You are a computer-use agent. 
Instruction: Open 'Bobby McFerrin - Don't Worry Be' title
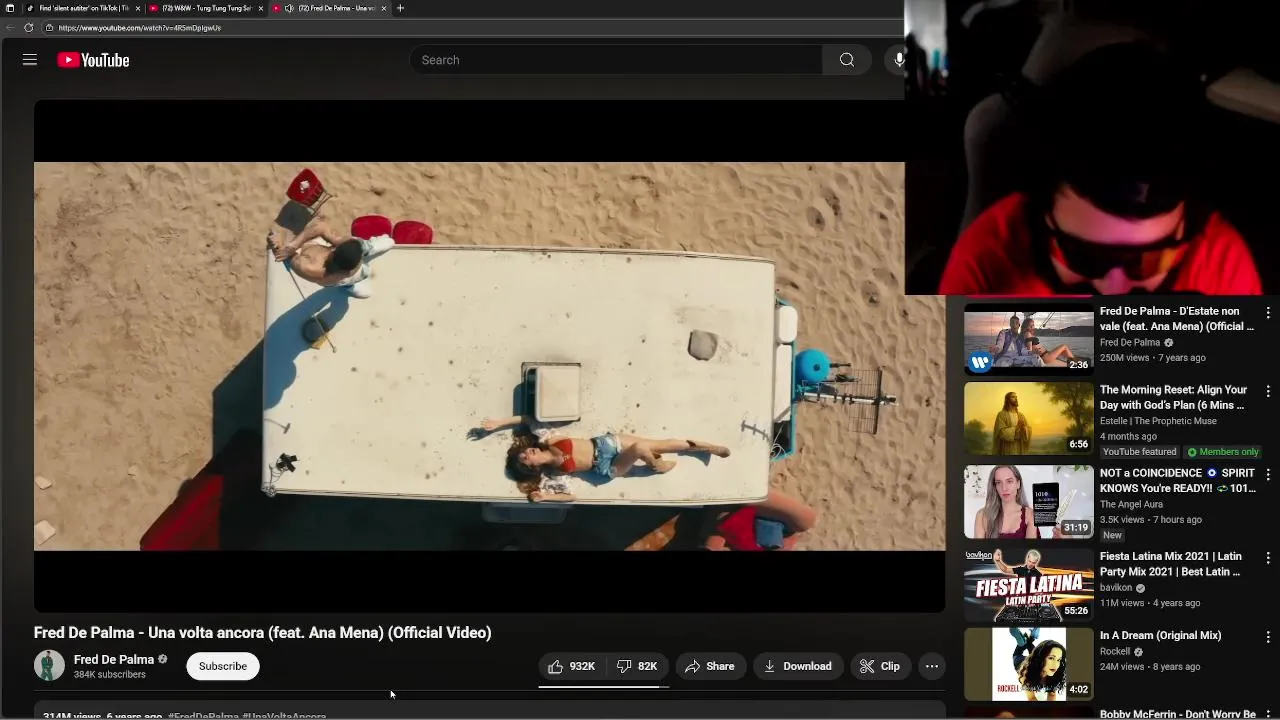pyautogui.click(x=1178, y=714)
